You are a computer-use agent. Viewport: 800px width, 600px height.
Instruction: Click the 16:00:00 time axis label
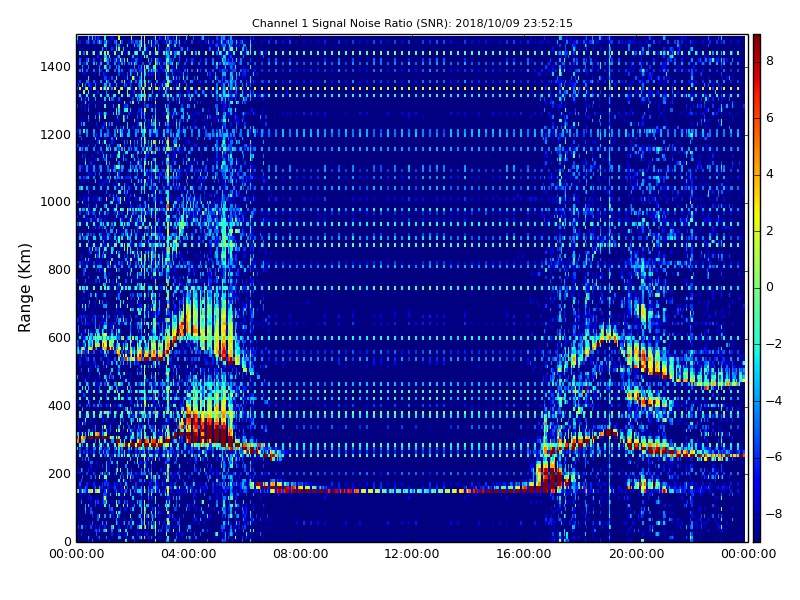tap(524, 554)
